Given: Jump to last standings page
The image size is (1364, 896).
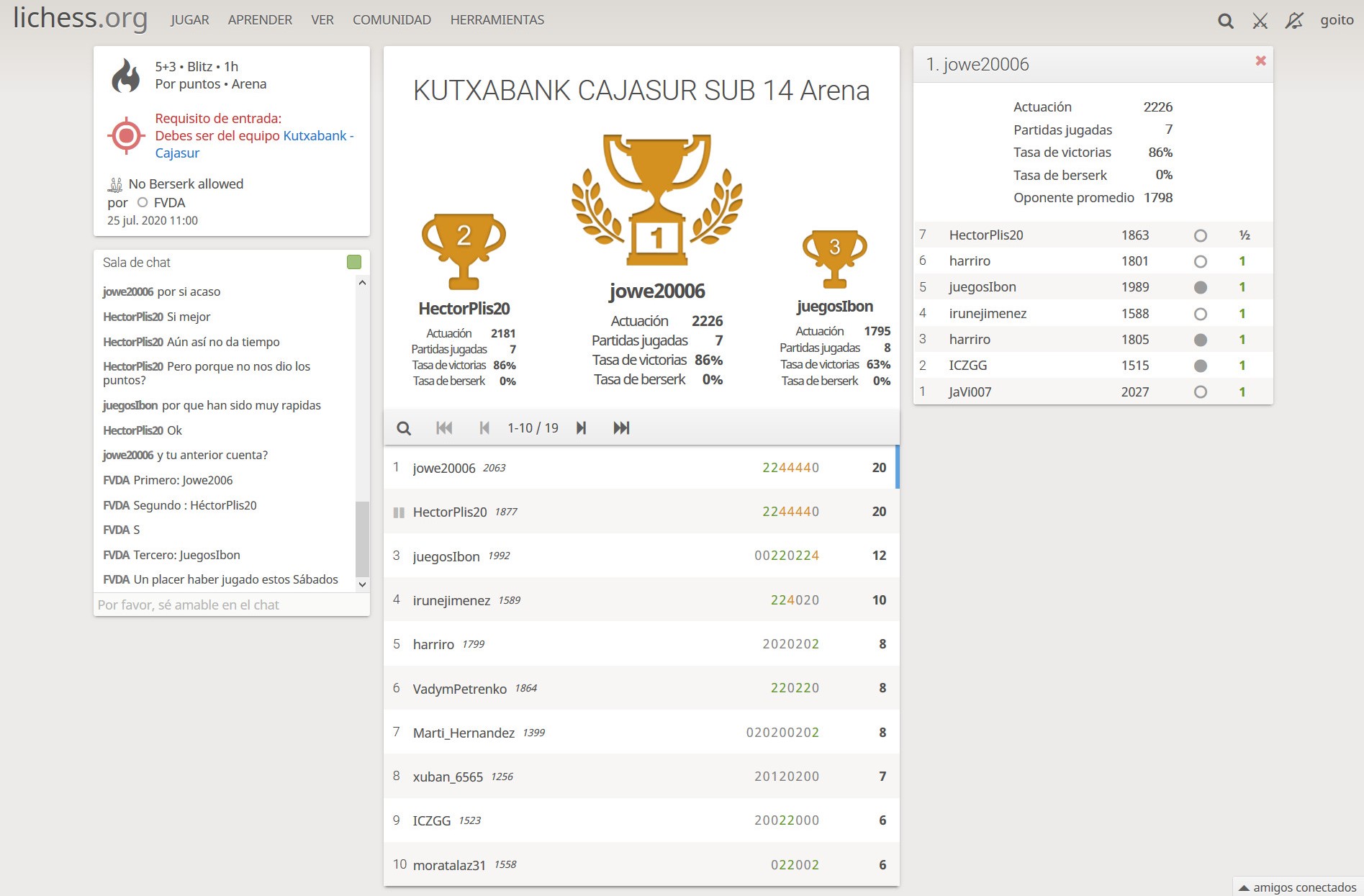Looking at the screenshot, I should pyautogui.click(x=621, y=428).
